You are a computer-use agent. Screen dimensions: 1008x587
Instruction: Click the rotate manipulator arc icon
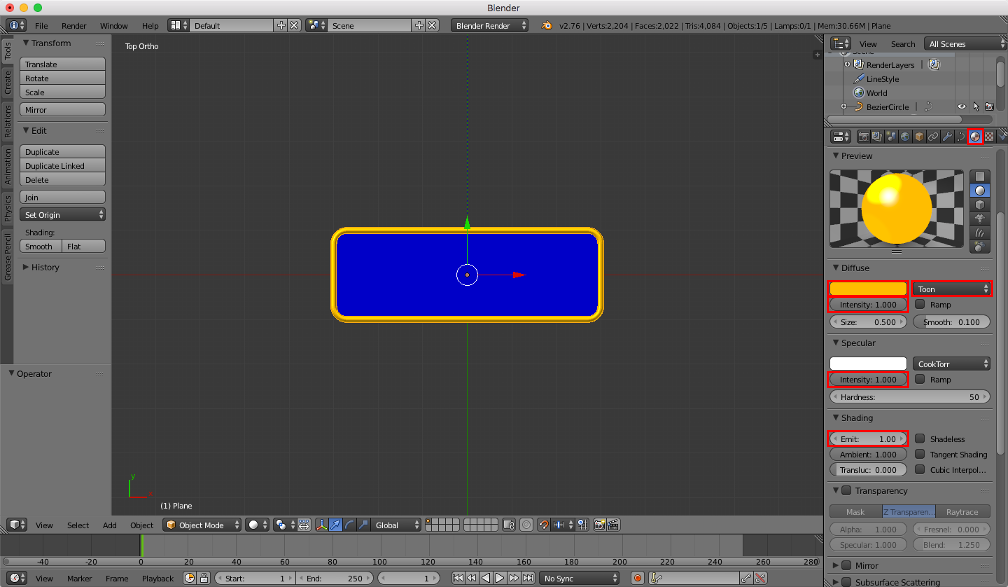(350, 525)
